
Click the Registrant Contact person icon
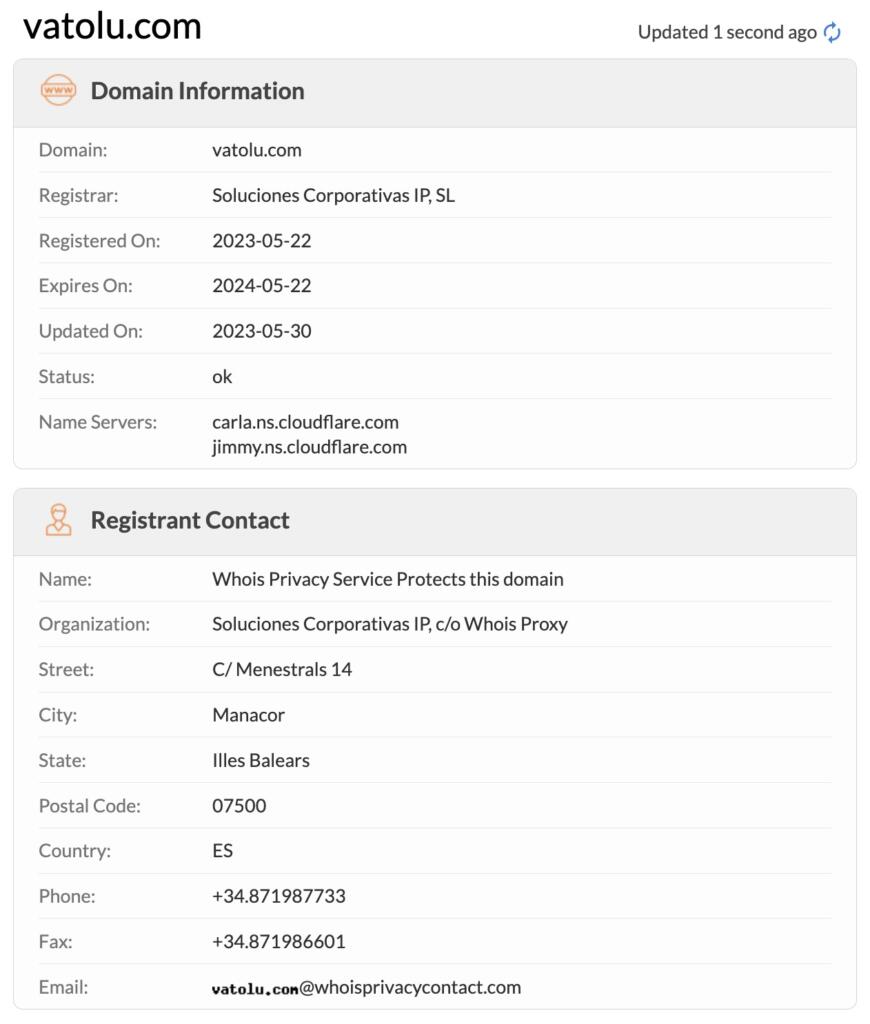pyautogui.click(x=58, y=520)
